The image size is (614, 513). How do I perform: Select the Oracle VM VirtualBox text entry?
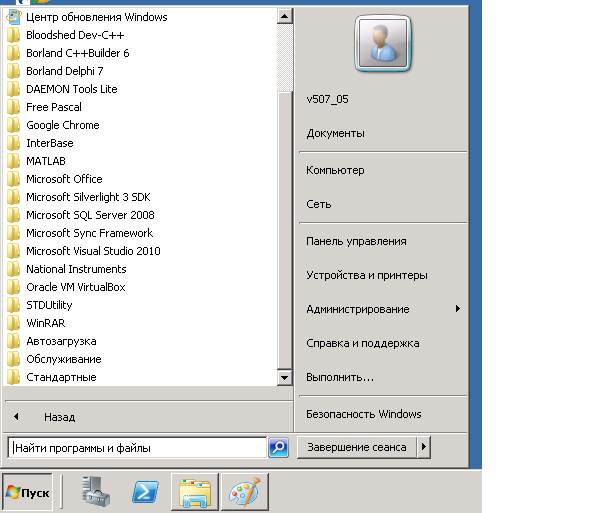pos(76,287)
